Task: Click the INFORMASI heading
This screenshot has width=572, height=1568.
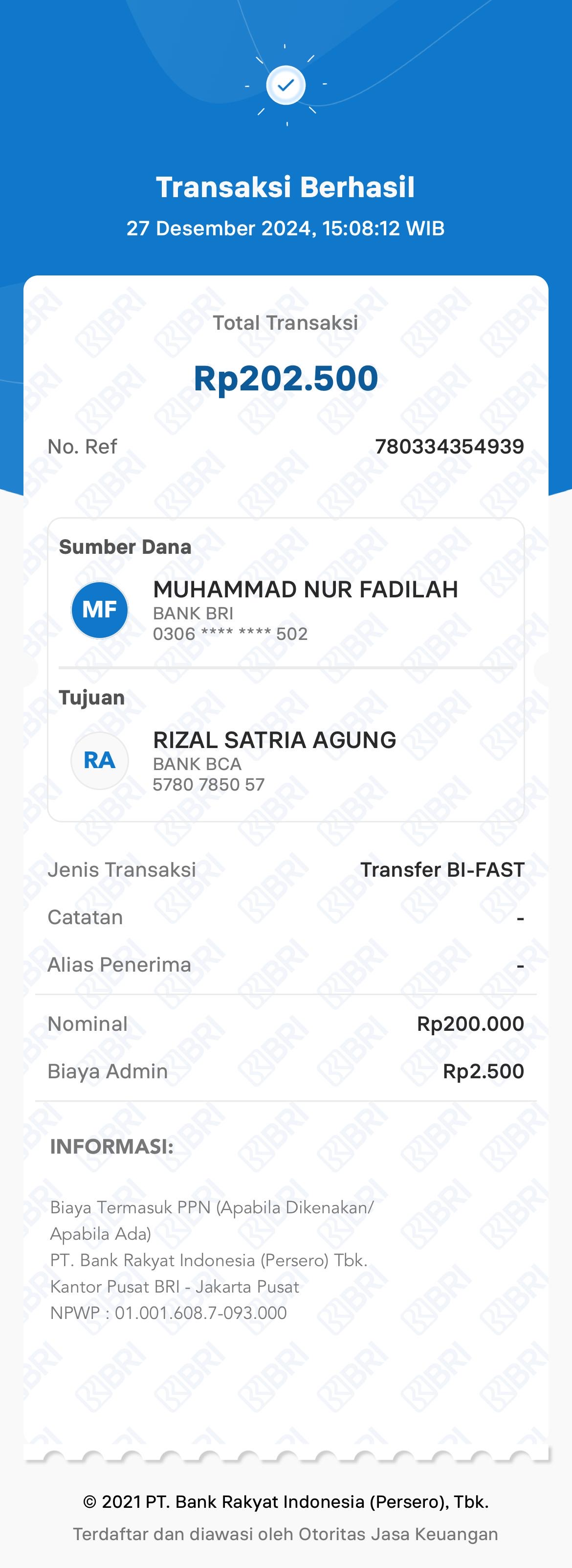Action: coord(112,1147)
